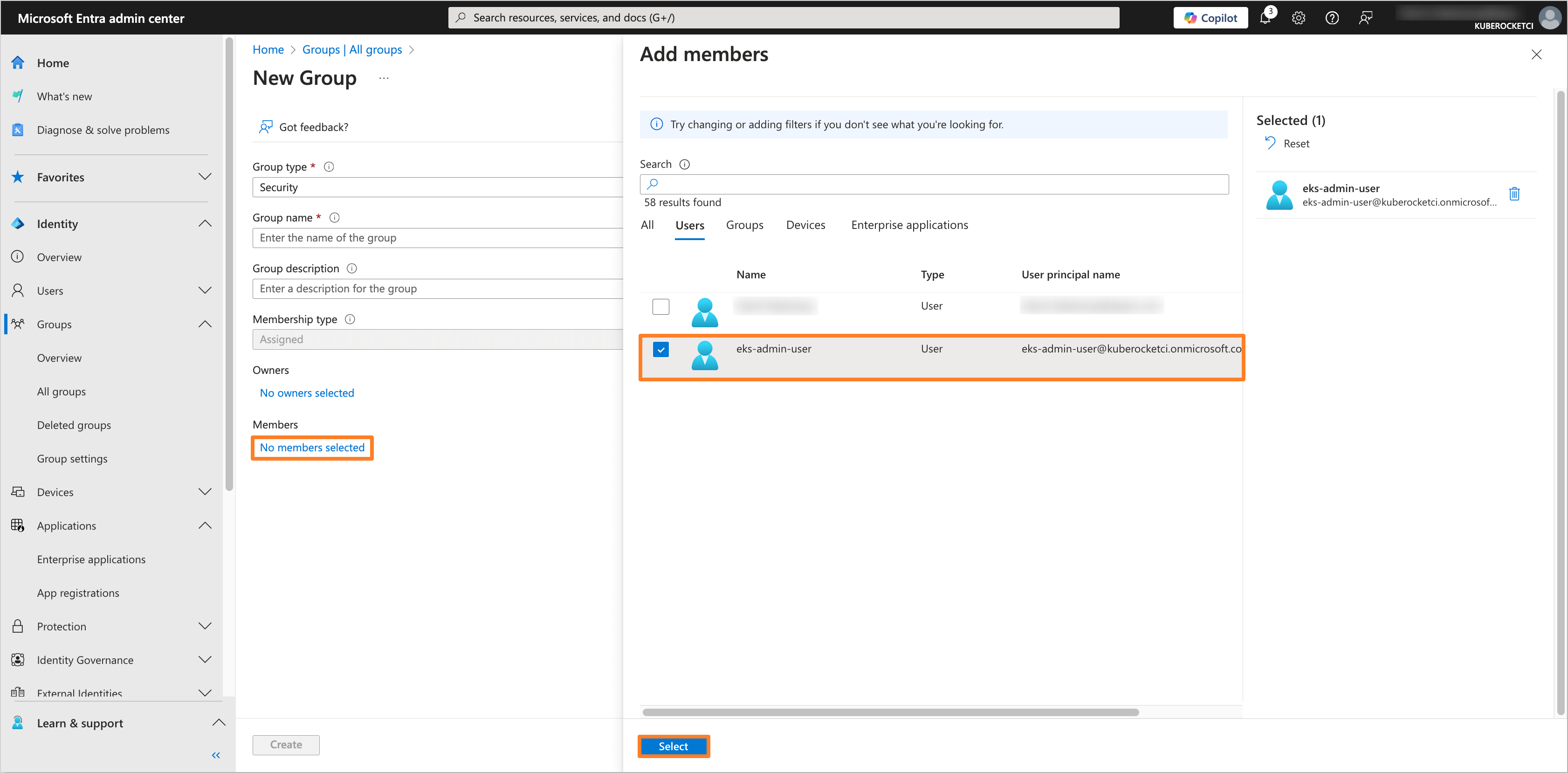Click the Devices icon in sidebar
The width and height of the screenshot is (1568, 773).
click(18, 491)
